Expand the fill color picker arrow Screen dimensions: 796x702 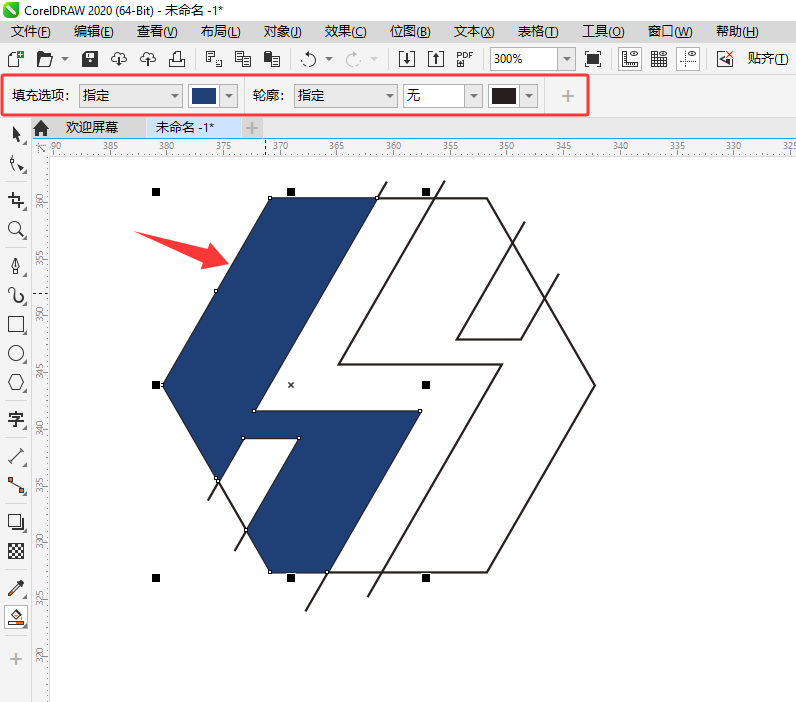tap(229, 95)
